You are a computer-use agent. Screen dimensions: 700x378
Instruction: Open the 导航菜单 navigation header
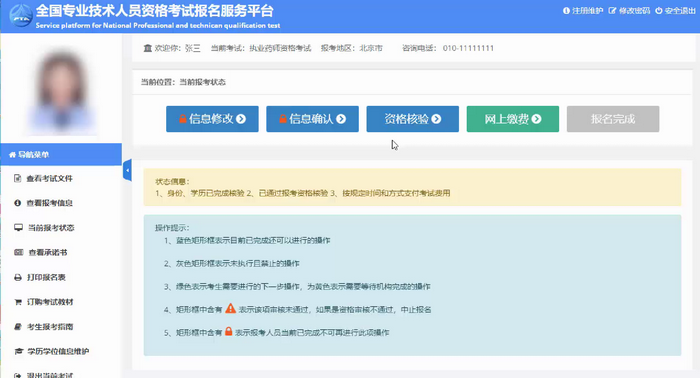(x=61, y=154)
